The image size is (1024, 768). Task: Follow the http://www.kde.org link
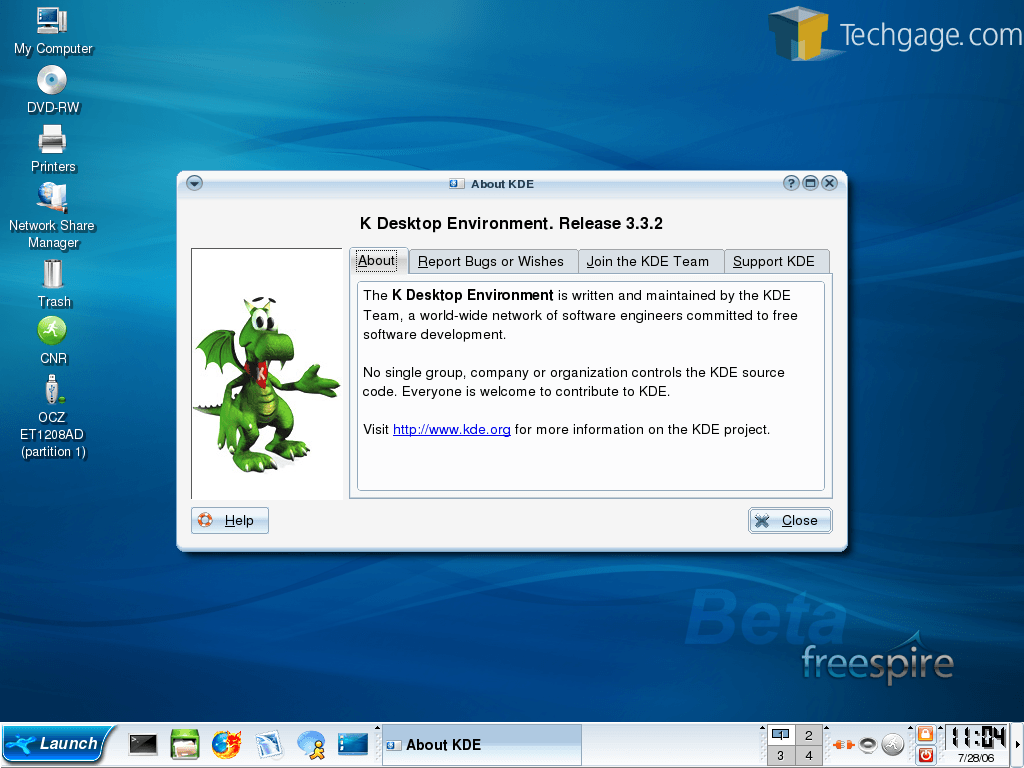[451, 430]
